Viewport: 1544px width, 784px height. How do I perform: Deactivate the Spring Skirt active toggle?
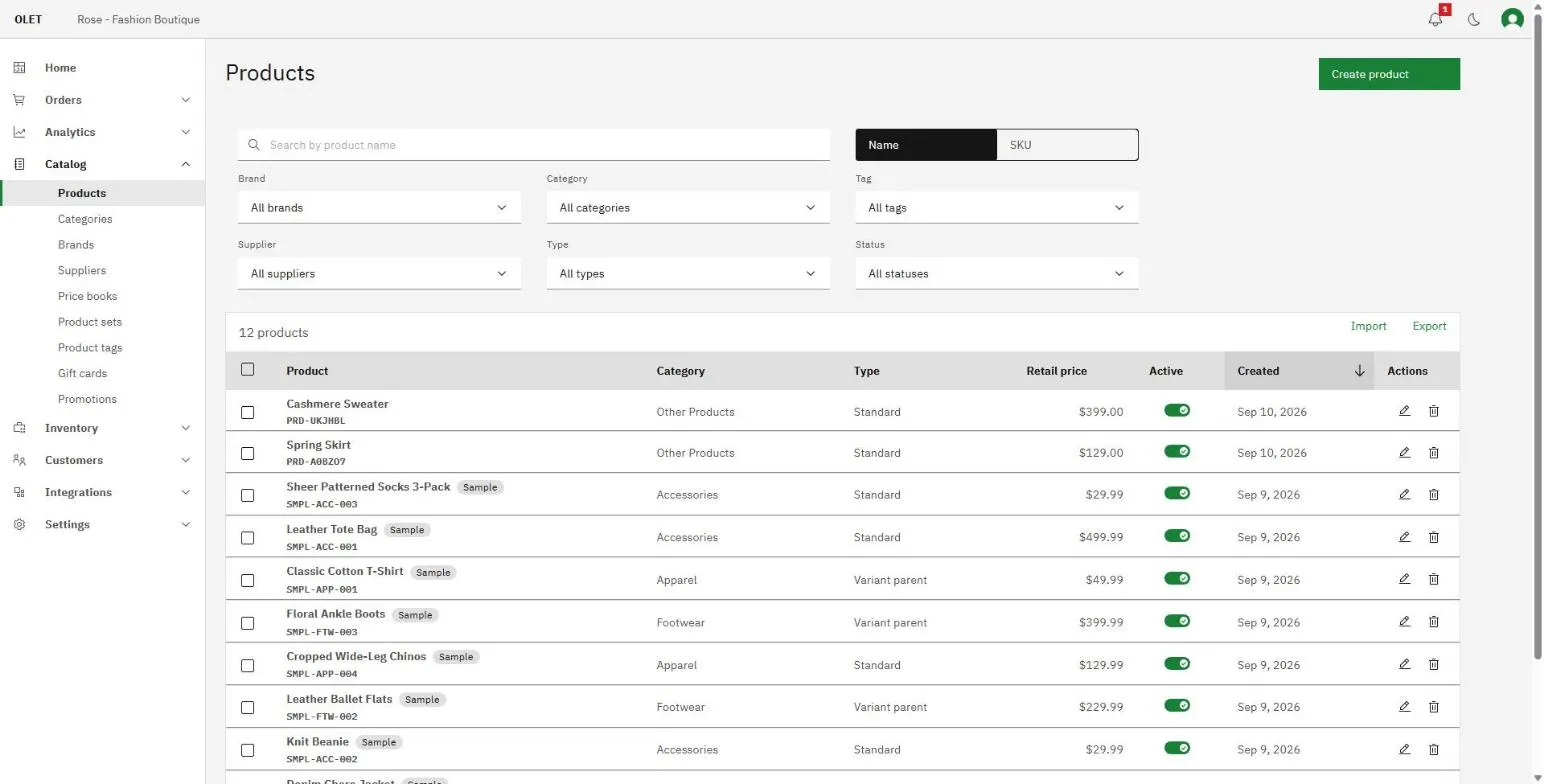[1177, 452]
